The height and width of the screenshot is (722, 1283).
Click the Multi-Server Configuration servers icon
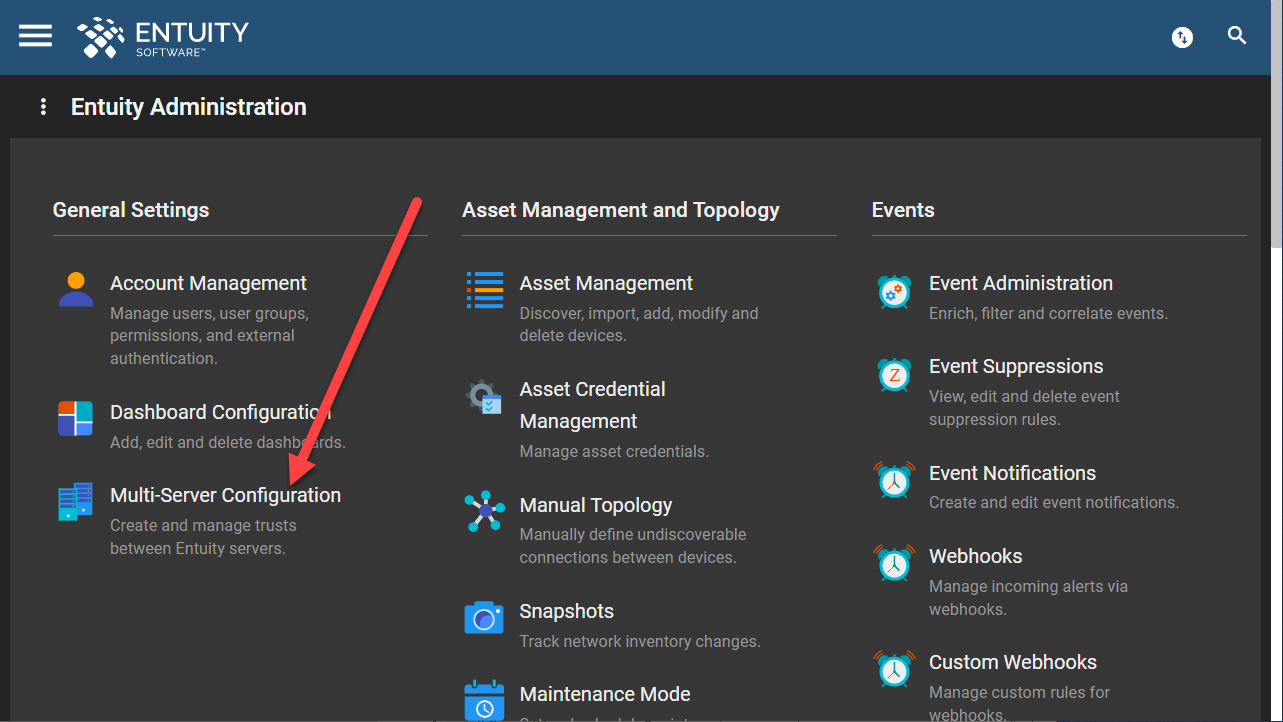click(x=76, y=501)
